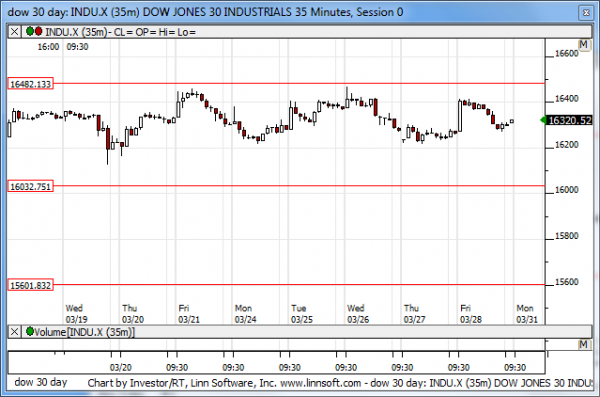Toggle the M button on volume pane scale
The image size is (600, 397).
(x=583, y=345)
